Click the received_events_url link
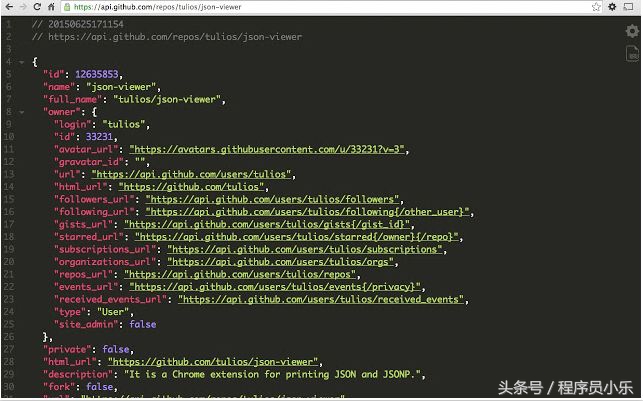This screenshot has width=643, height=401. [x=321, y=299]
